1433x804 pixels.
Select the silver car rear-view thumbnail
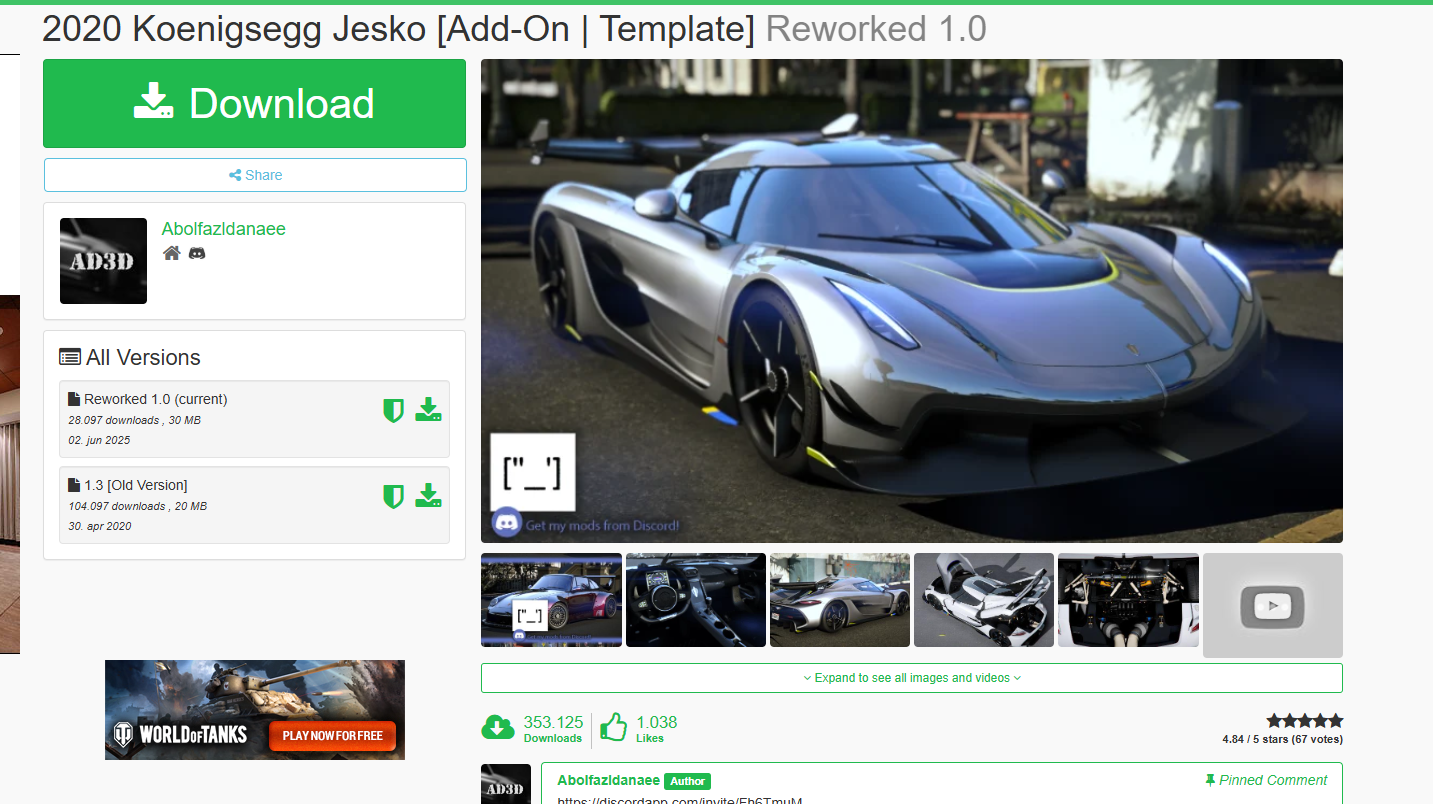839,600
